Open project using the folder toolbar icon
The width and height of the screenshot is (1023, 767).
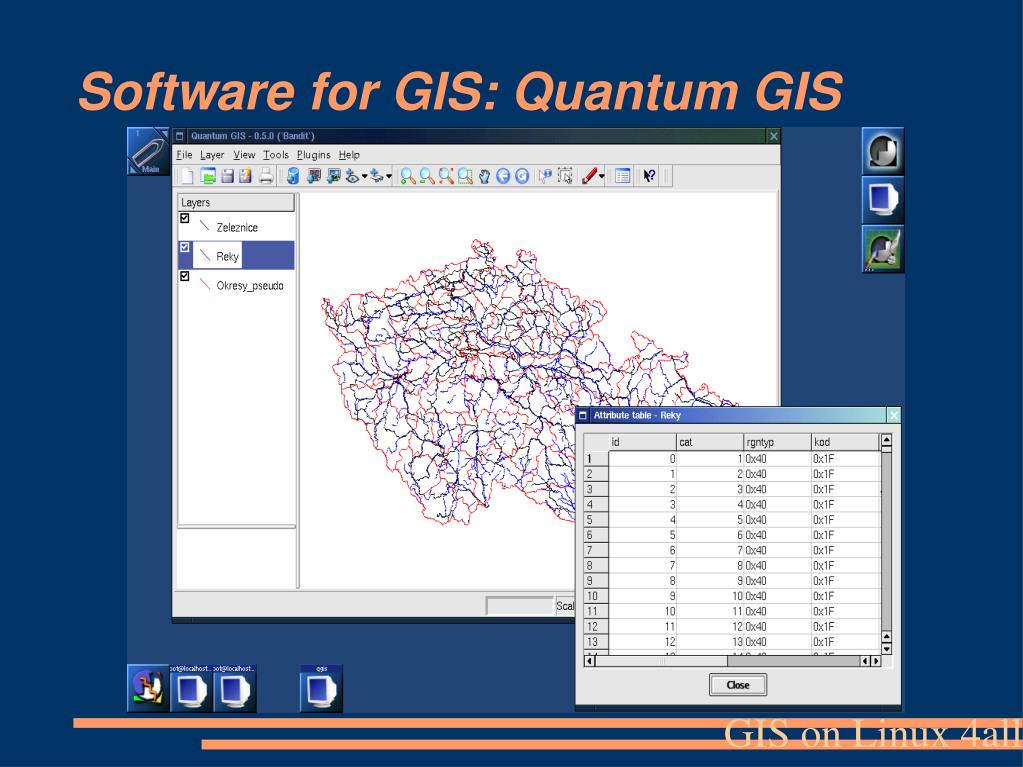pos(207,175)
